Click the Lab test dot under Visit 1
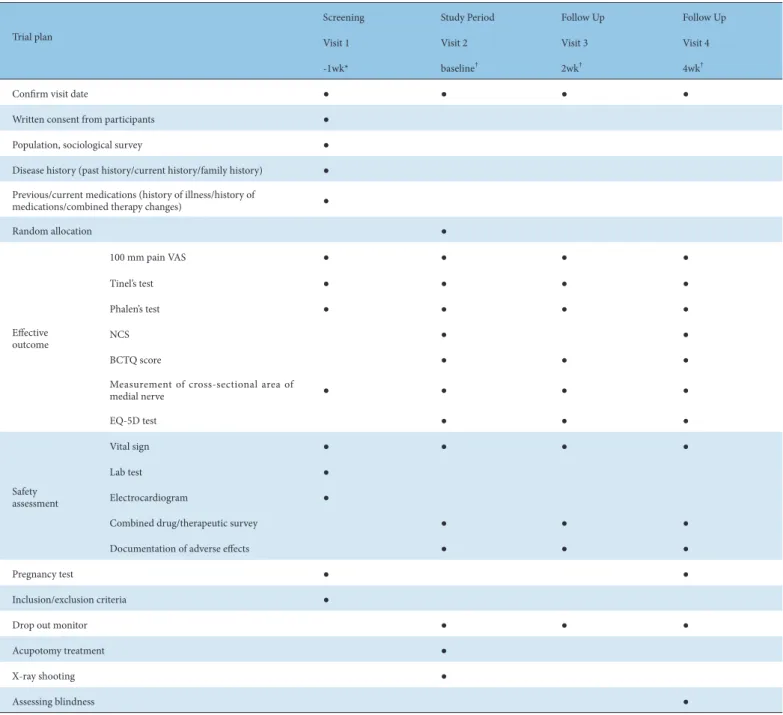Screen dimensions: 783x715 click(326, 472)
